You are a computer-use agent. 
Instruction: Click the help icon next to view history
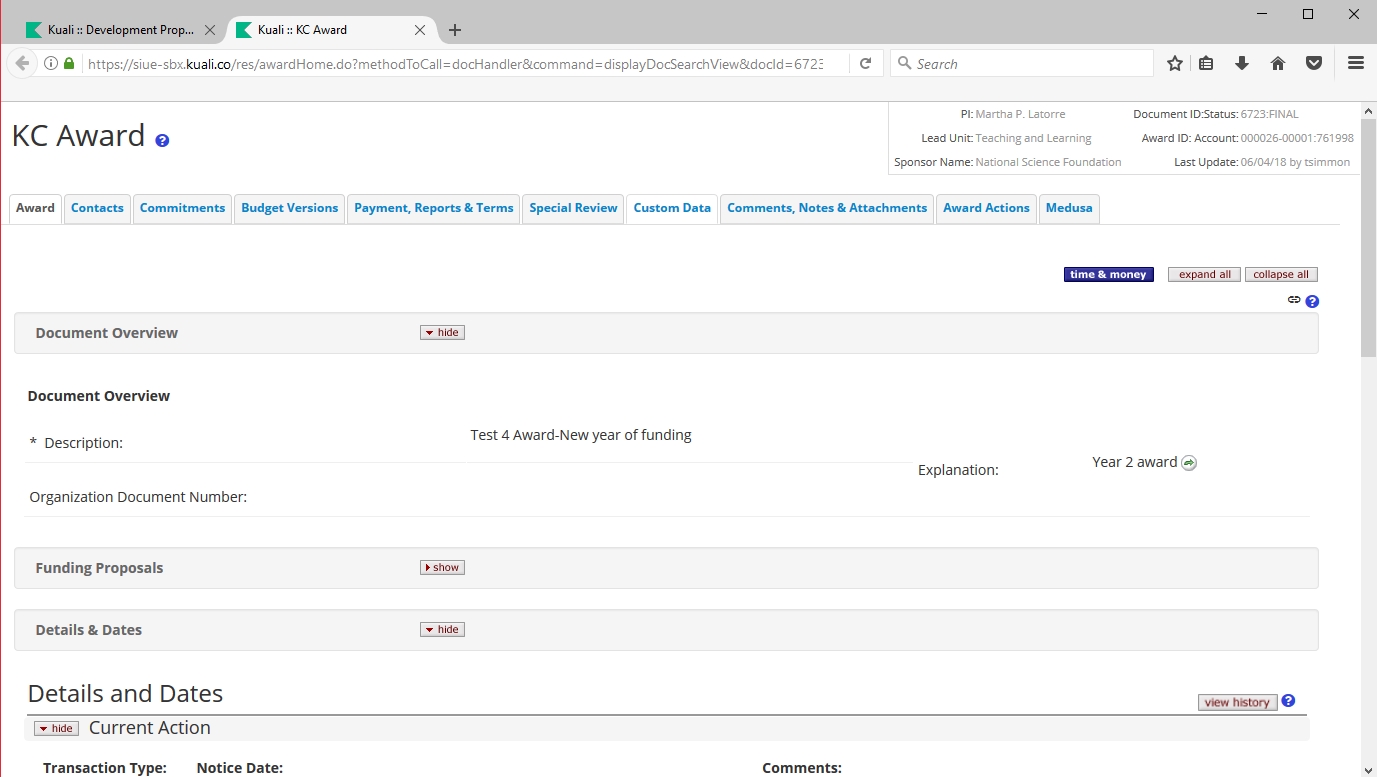click(x=1288, y=701)
